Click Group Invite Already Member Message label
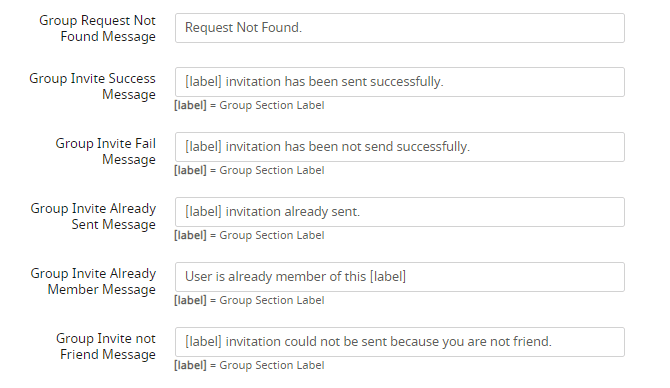The width and height of the screenshot is (670, 388). click(93, 281)
